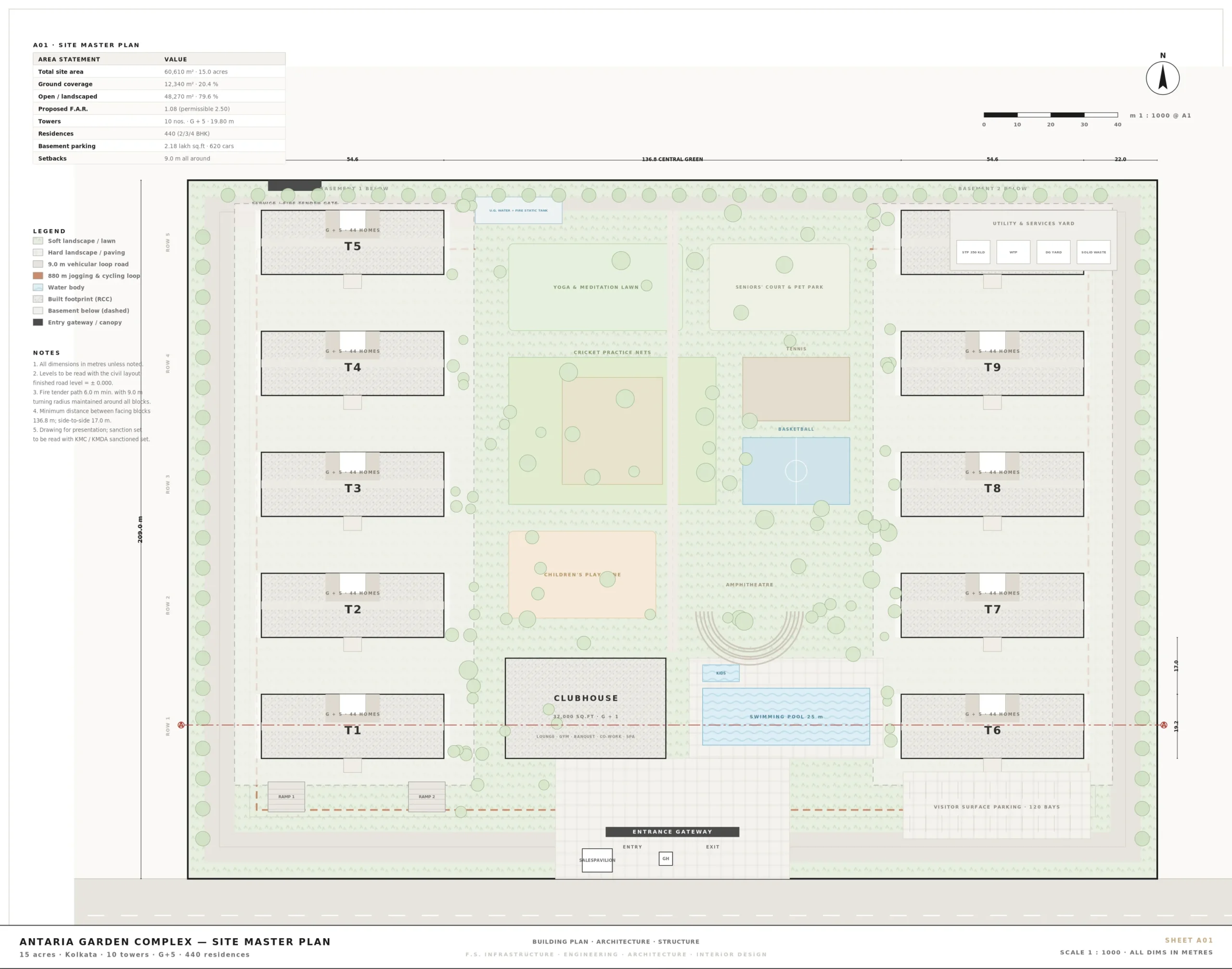Click 'Total site area' table row label
Screen dimensions: 1232x969
click(x=61, y=72)
